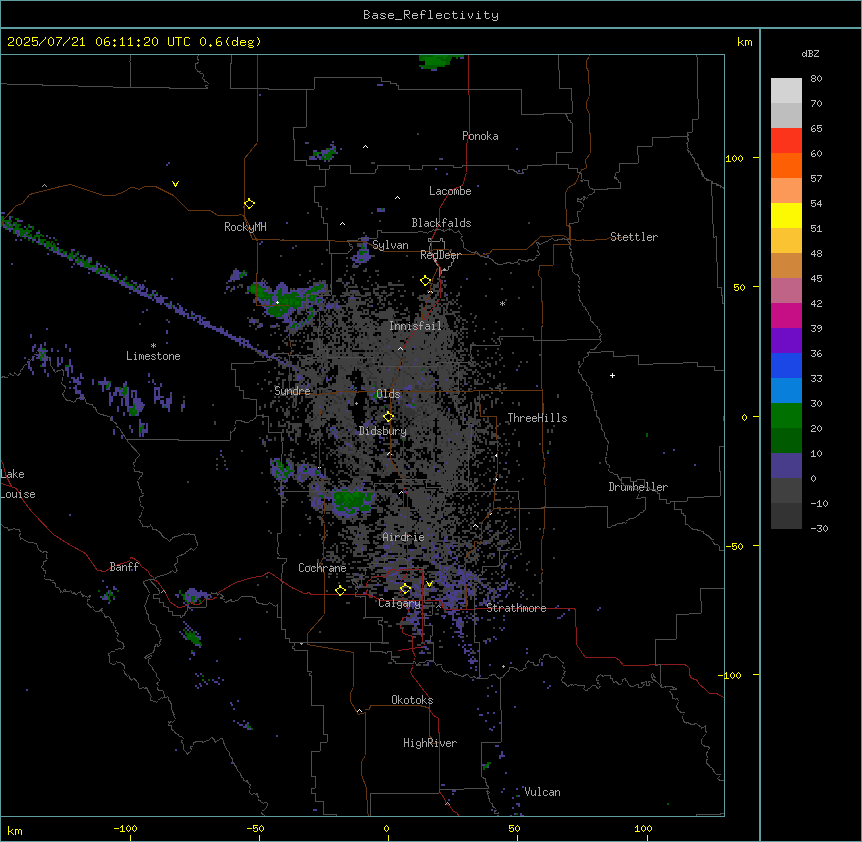862x842 pixels.
Task: Click the Stettler label
Action: (634, 237)
